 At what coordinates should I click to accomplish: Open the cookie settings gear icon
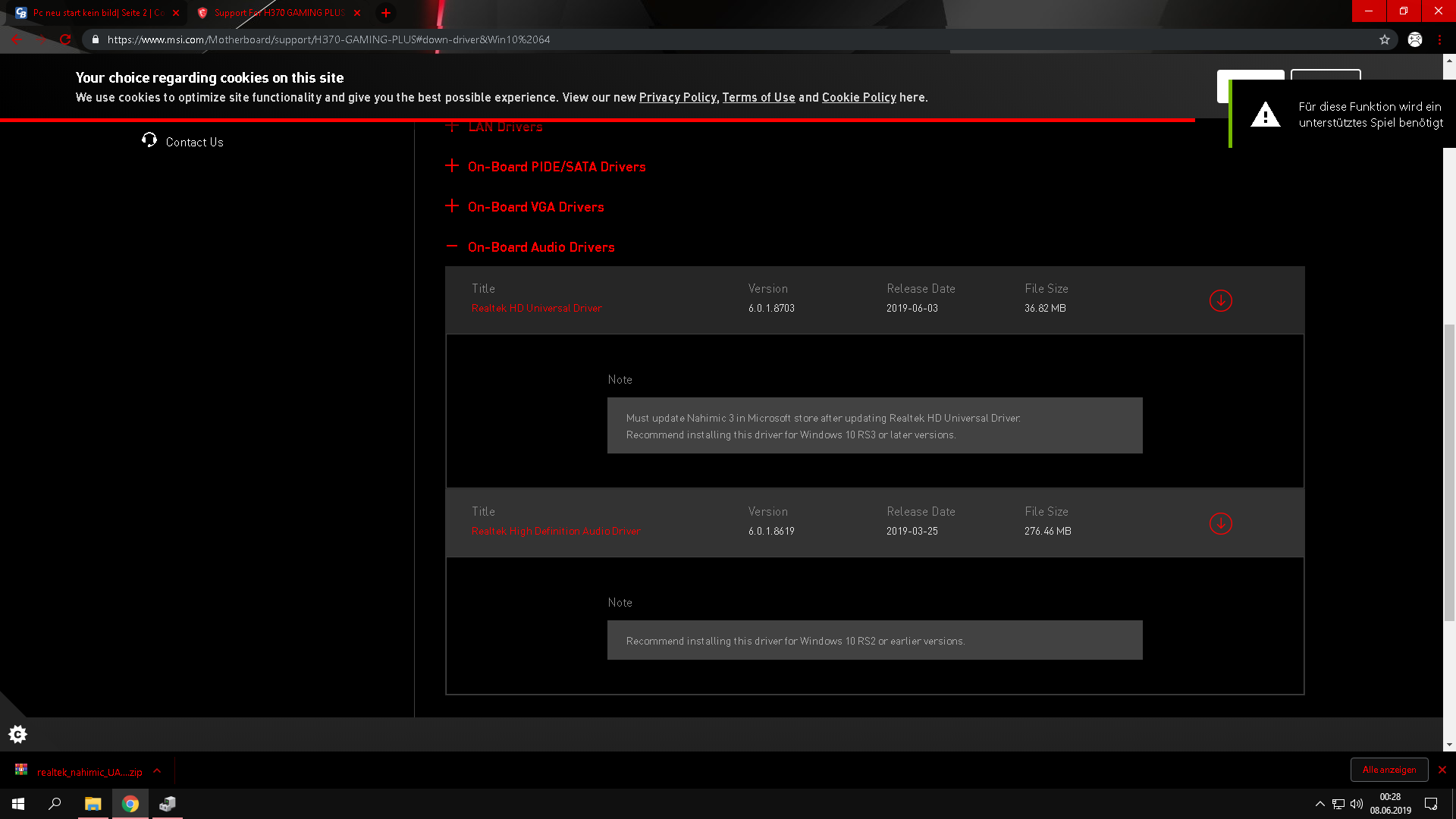coord(17,733)
